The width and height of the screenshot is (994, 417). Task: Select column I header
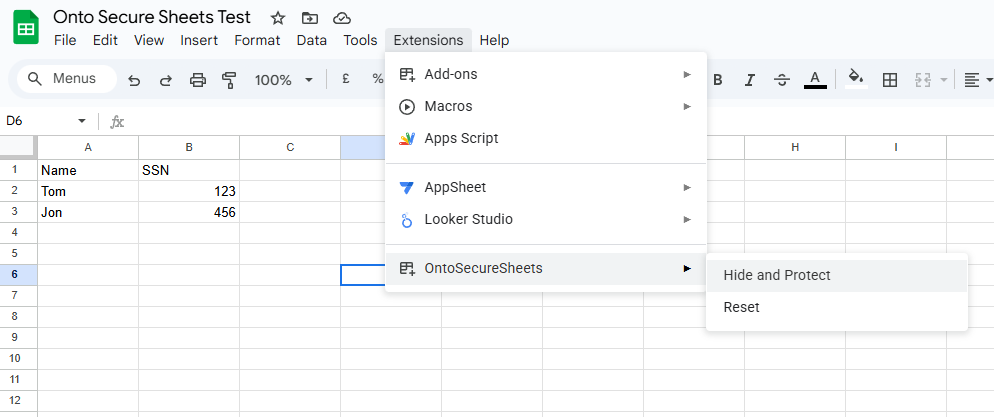pyautogui.click(x=896, y=148)
